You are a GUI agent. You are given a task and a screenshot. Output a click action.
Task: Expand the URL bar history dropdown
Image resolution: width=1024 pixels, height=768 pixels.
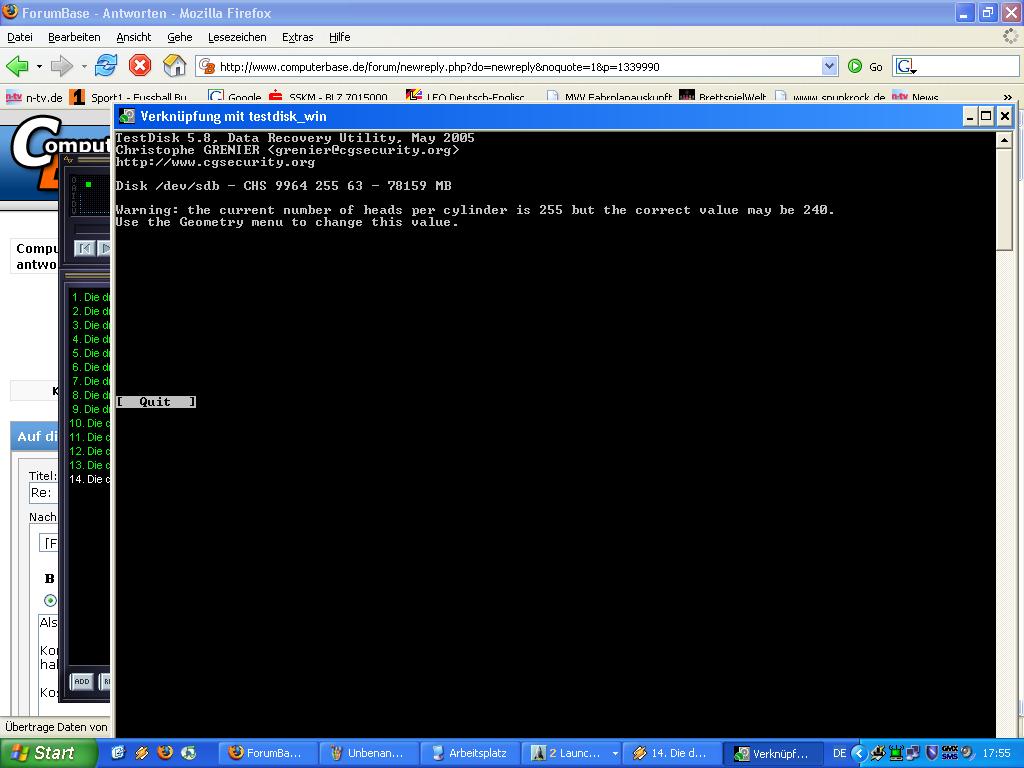point(829,66)
